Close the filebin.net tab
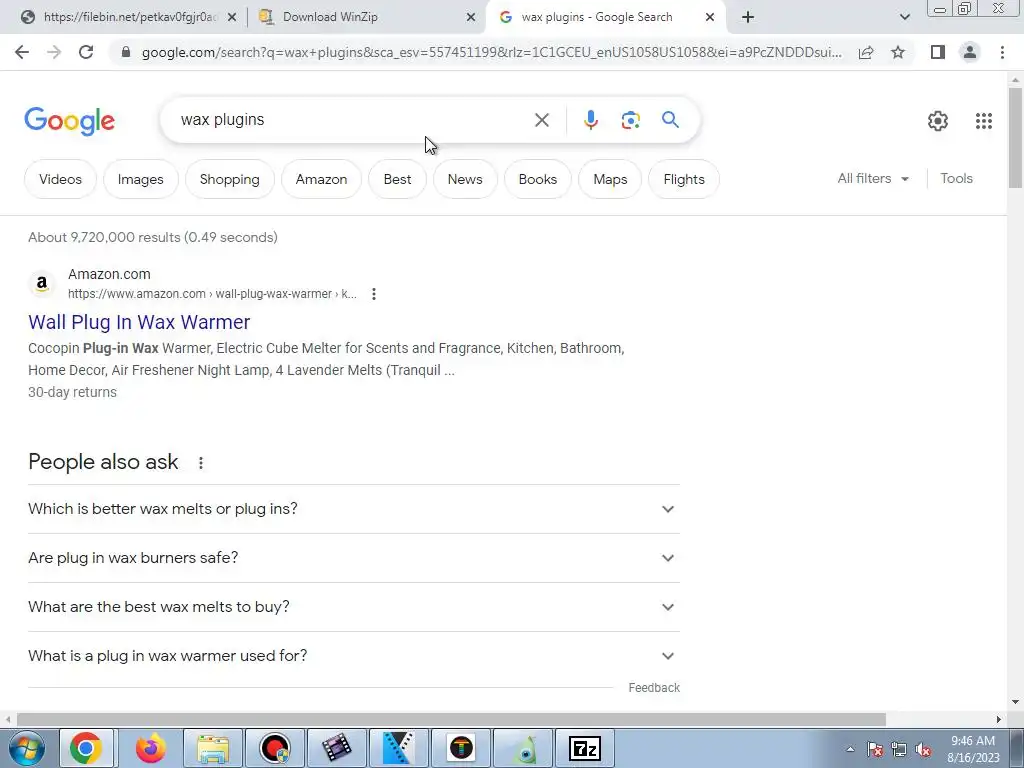The height and width of the screenshot is (768, 1024). click(232, 17)
